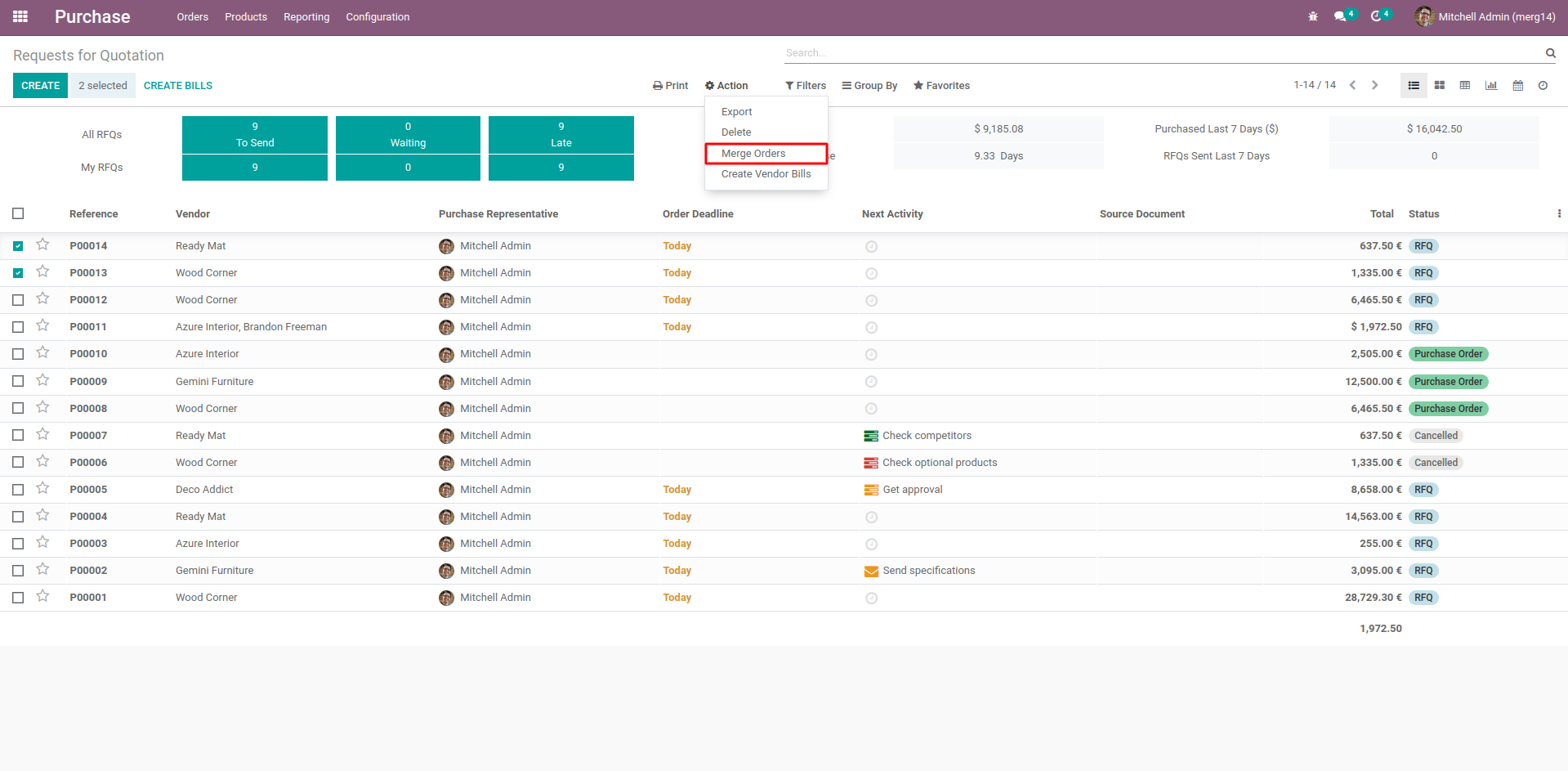The height and width of the screenshot is (771, 1568).
Task: Star the P00012 order as favorite
Action: [x=42, y=299]
